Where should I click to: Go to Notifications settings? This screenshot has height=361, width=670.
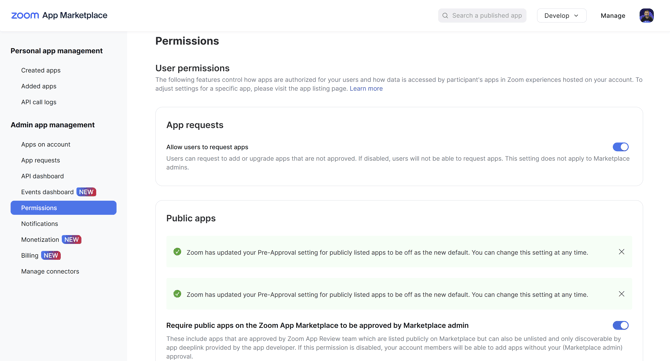tap(39, 223)
